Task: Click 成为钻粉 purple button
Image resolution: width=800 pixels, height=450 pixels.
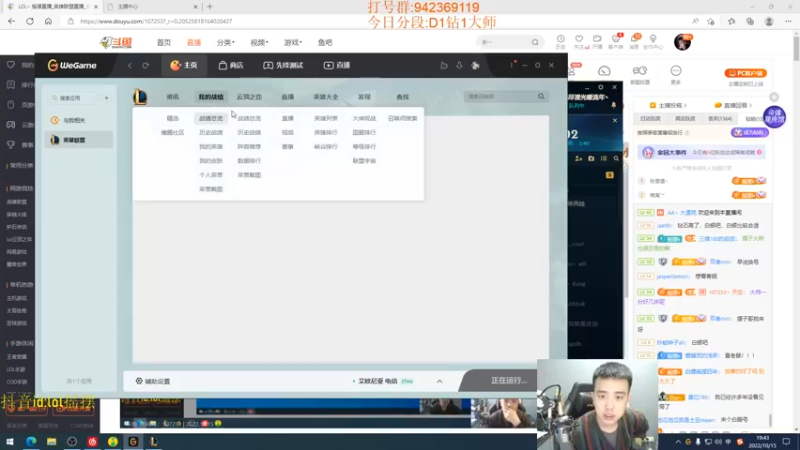Action: point(749,132)
